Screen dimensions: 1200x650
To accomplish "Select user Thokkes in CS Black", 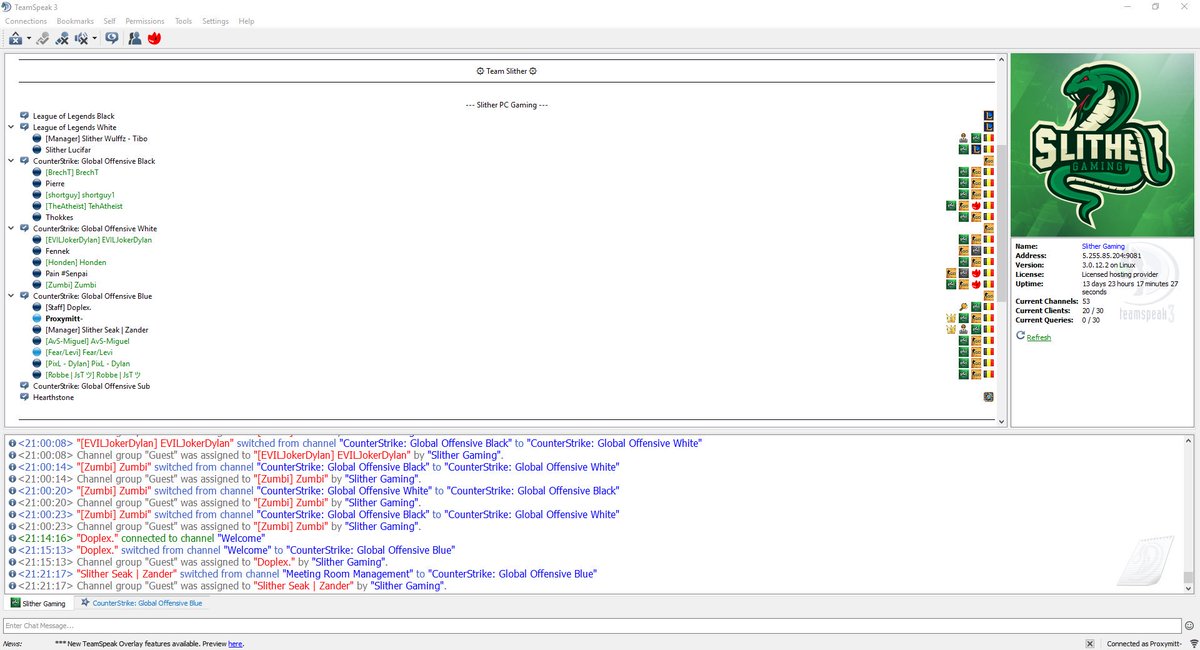I will pyautogui.click(x=59, y=217).
